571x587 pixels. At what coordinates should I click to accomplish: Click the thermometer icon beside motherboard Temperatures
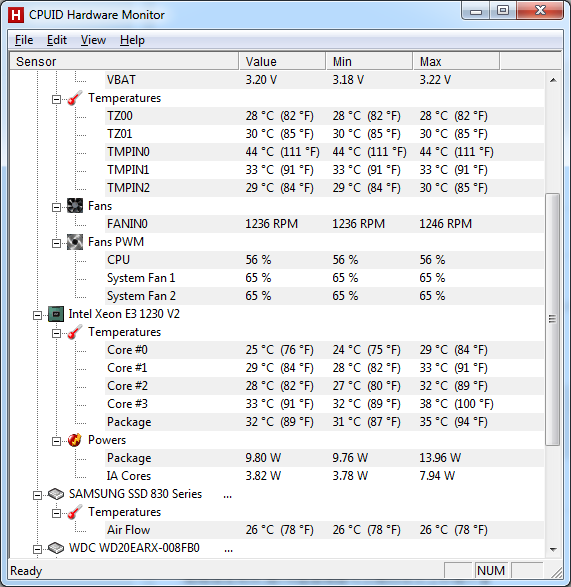tap(75, 98)
